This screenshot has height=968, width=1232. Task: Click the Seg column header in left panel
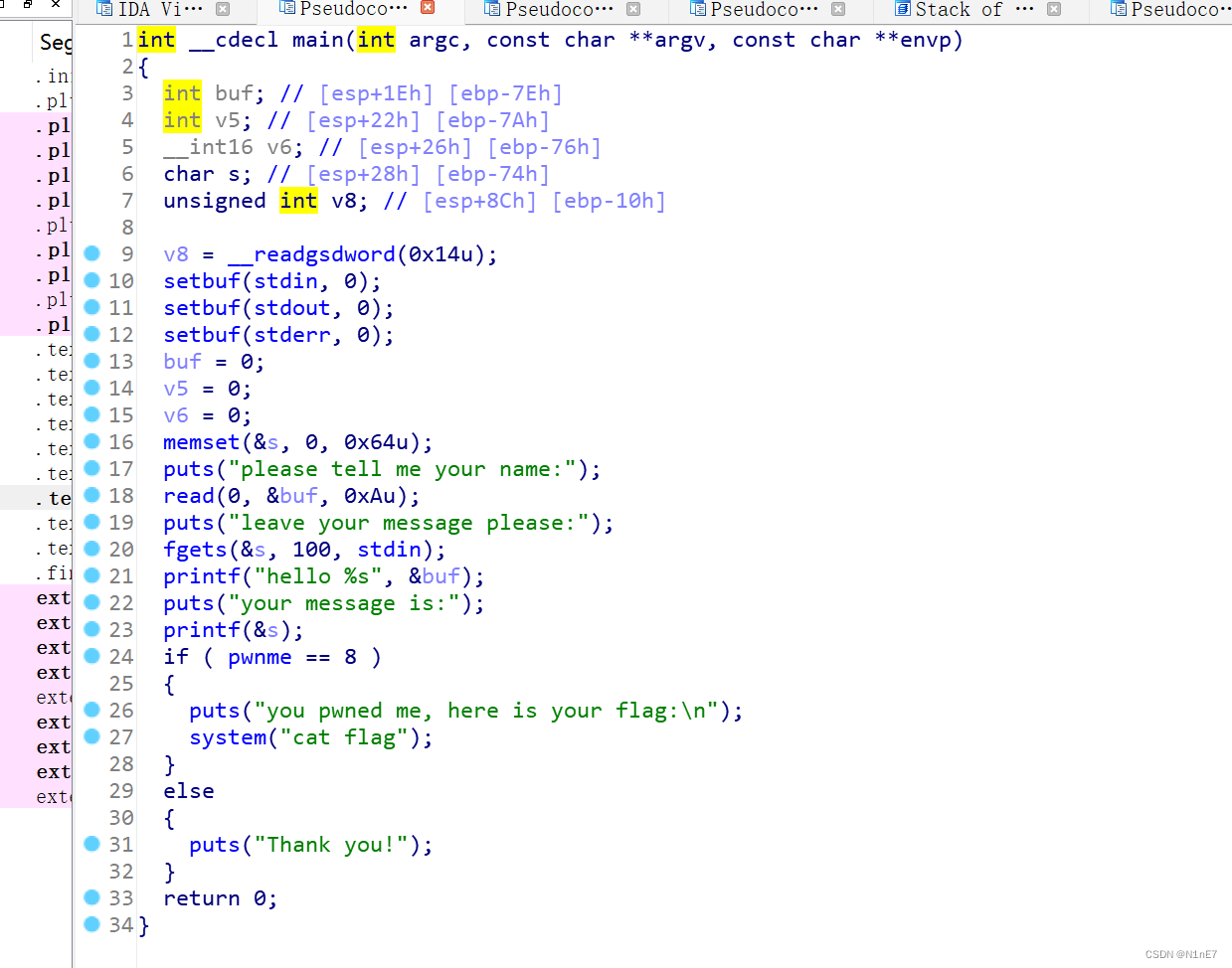(x=55, y=42)
